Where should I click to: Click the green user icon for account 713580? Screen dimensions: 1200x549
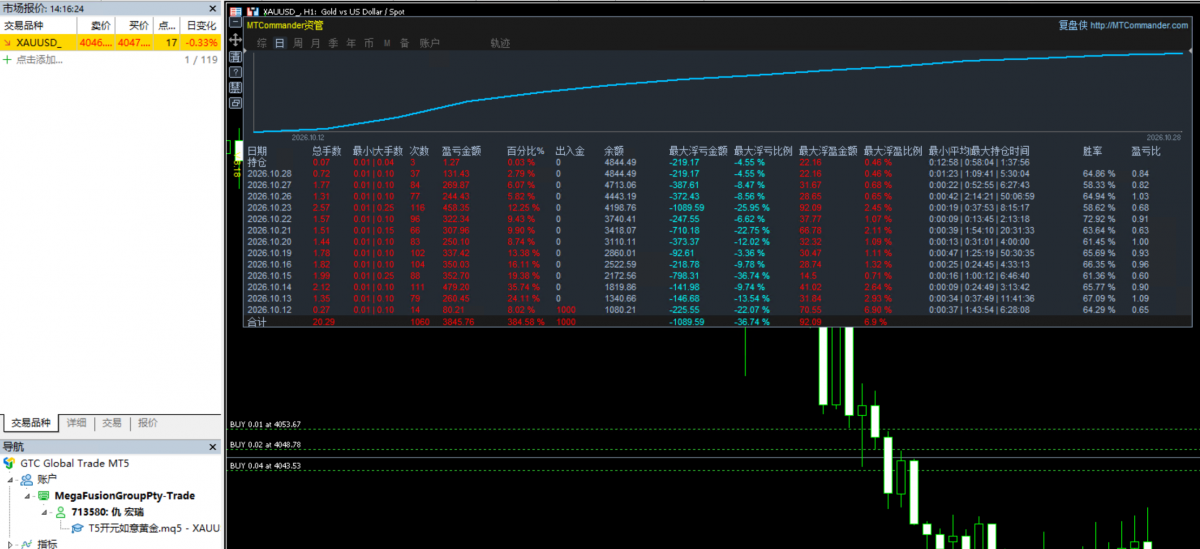60,512
